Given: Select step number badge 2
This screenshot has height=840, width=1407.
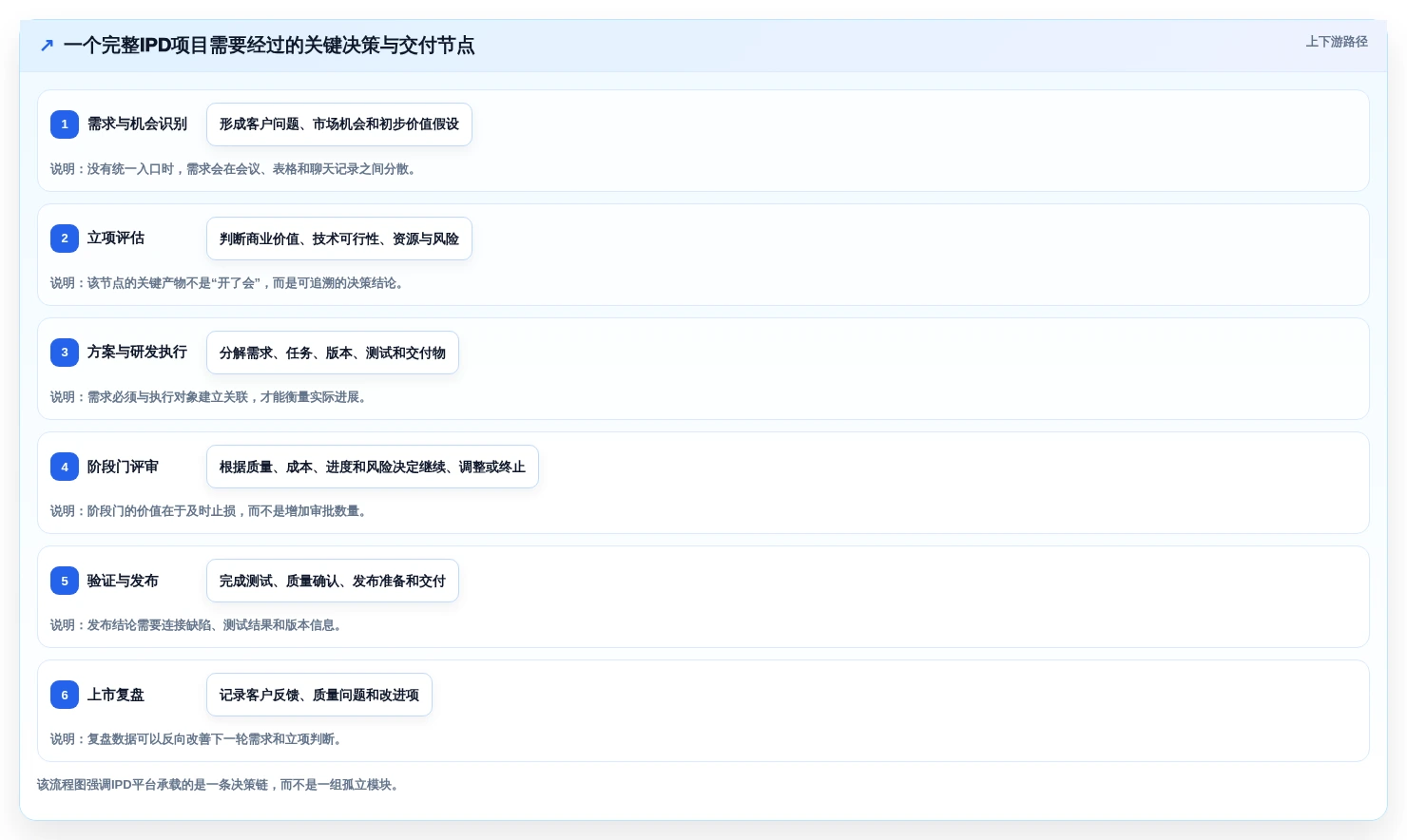Looking at the screenshot, I should (x=65, y=239).
